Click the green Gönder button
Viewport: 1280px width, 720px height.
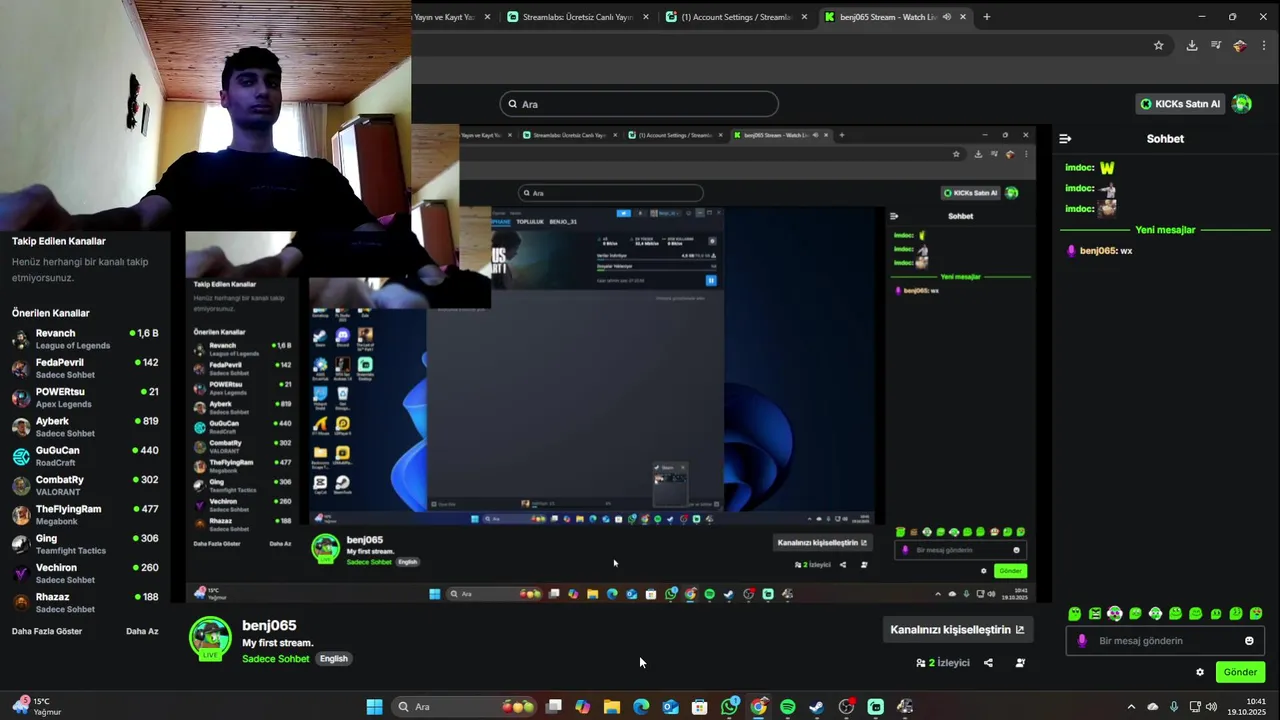[1240, 672]
